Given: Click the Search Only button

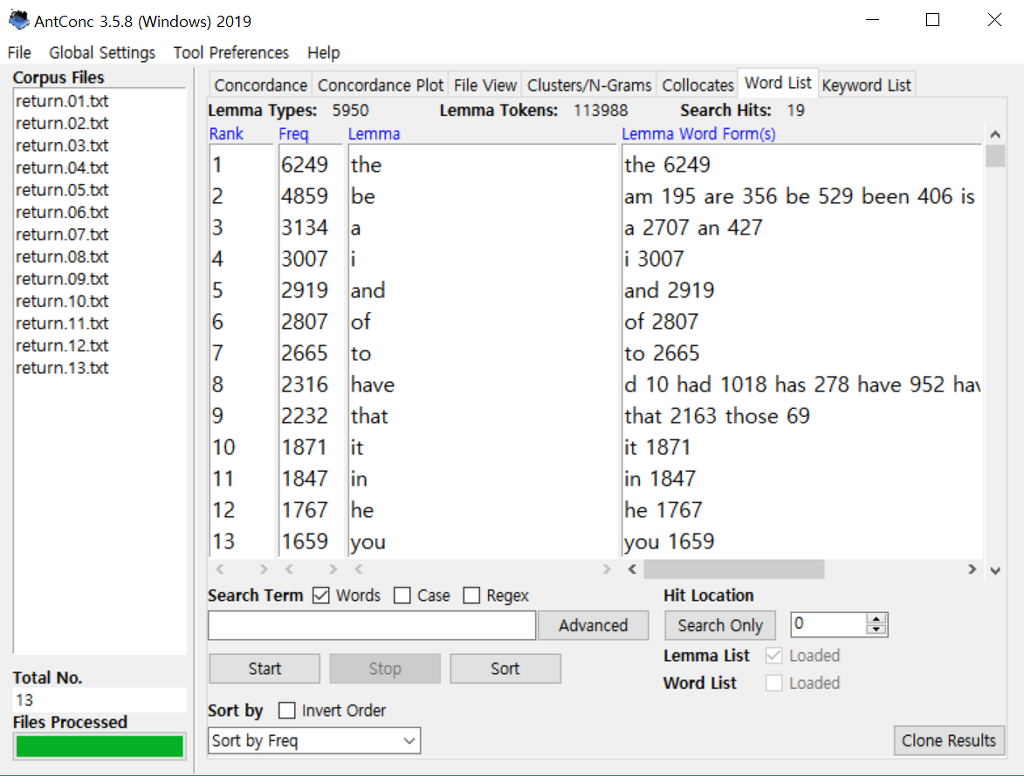Looking at the screenshot, I should [x=720, y=626].
